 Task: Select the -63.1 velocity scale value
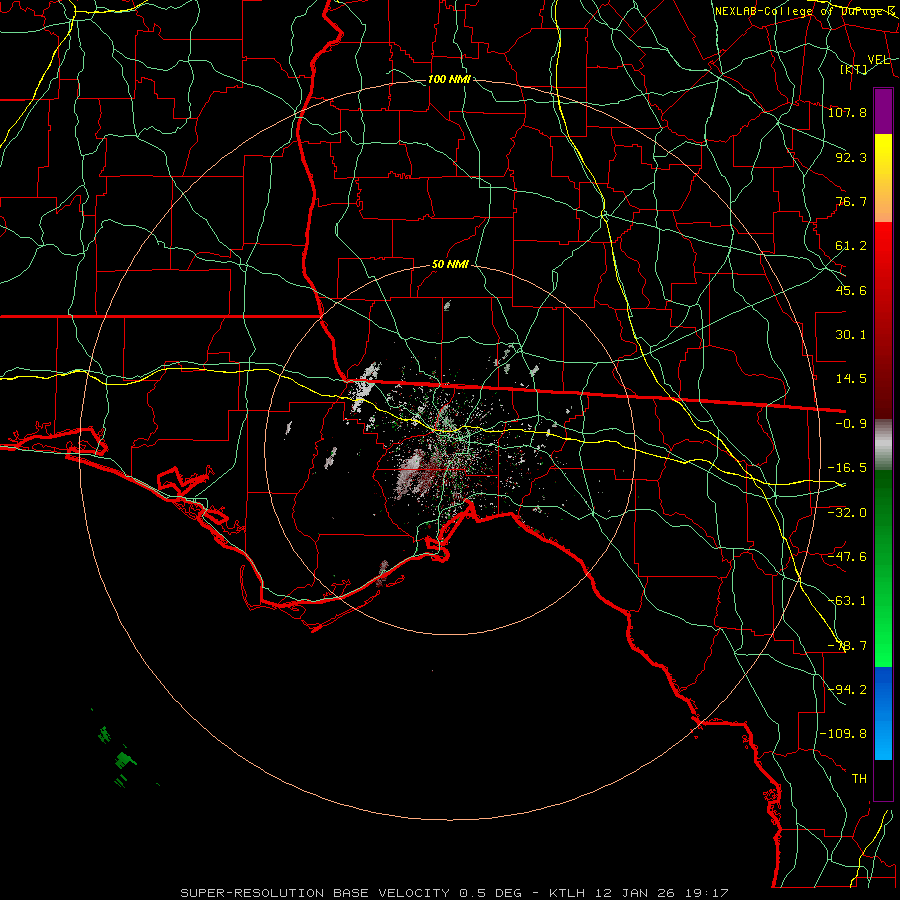click(847, 601)
